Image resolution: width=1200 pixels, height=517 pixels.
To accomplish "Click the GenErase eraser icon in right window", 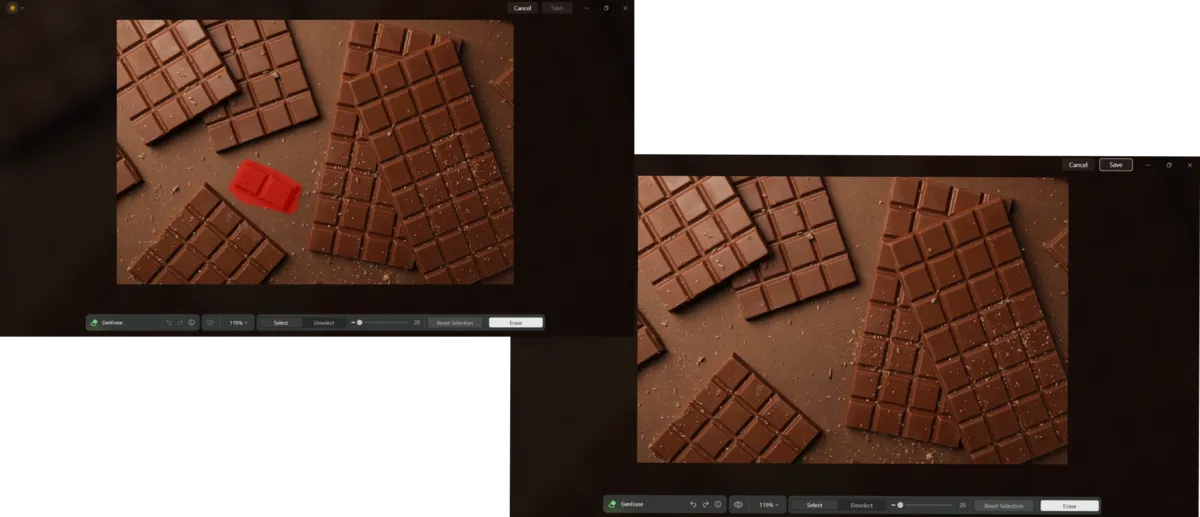I will [x=612, y=505].
